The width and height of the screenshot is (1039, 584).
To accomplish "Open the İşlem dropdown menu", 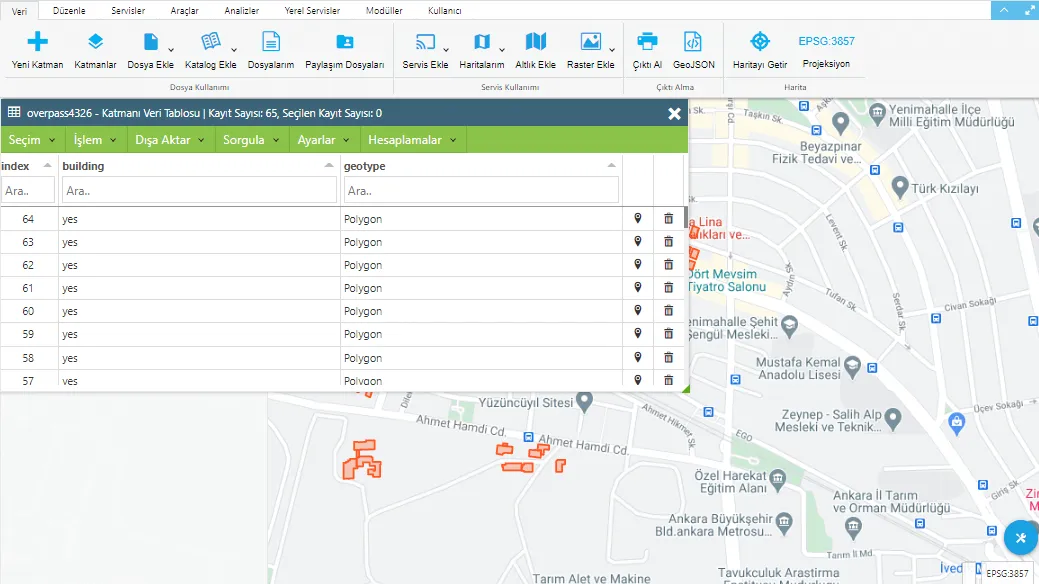I will point(95,140).
